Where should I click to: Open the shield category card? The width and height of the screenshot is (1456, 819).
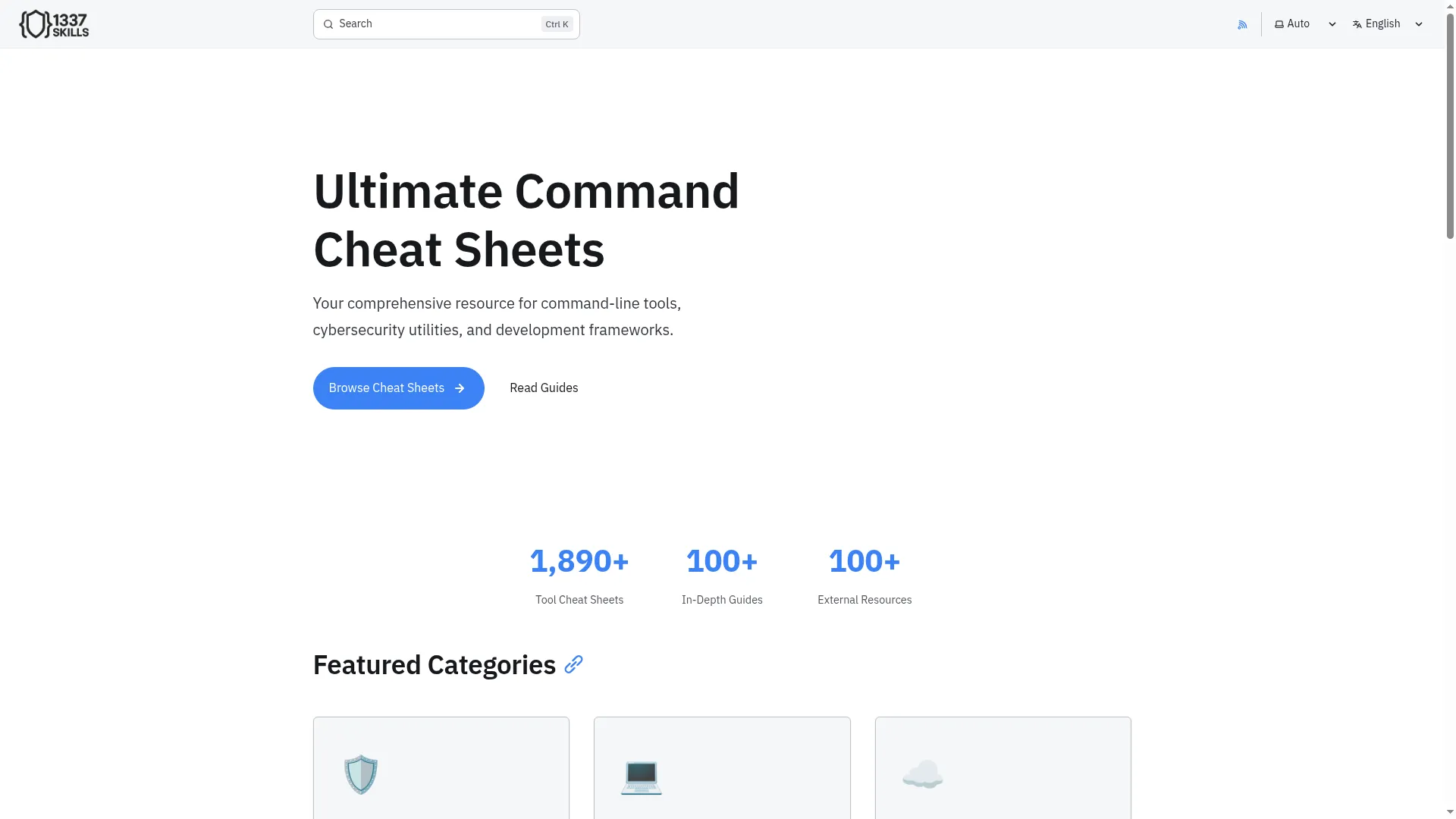(x=441, y=767)
